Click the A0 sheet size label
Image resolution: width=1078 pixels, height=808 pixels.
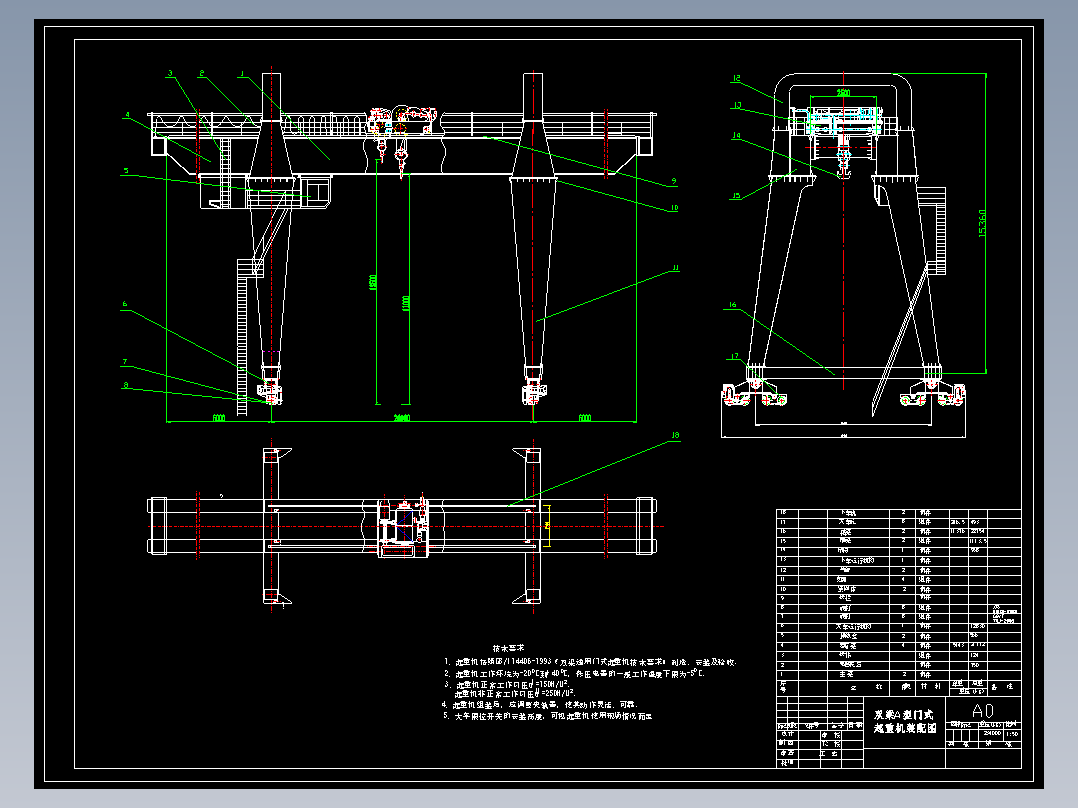point(982,710)
